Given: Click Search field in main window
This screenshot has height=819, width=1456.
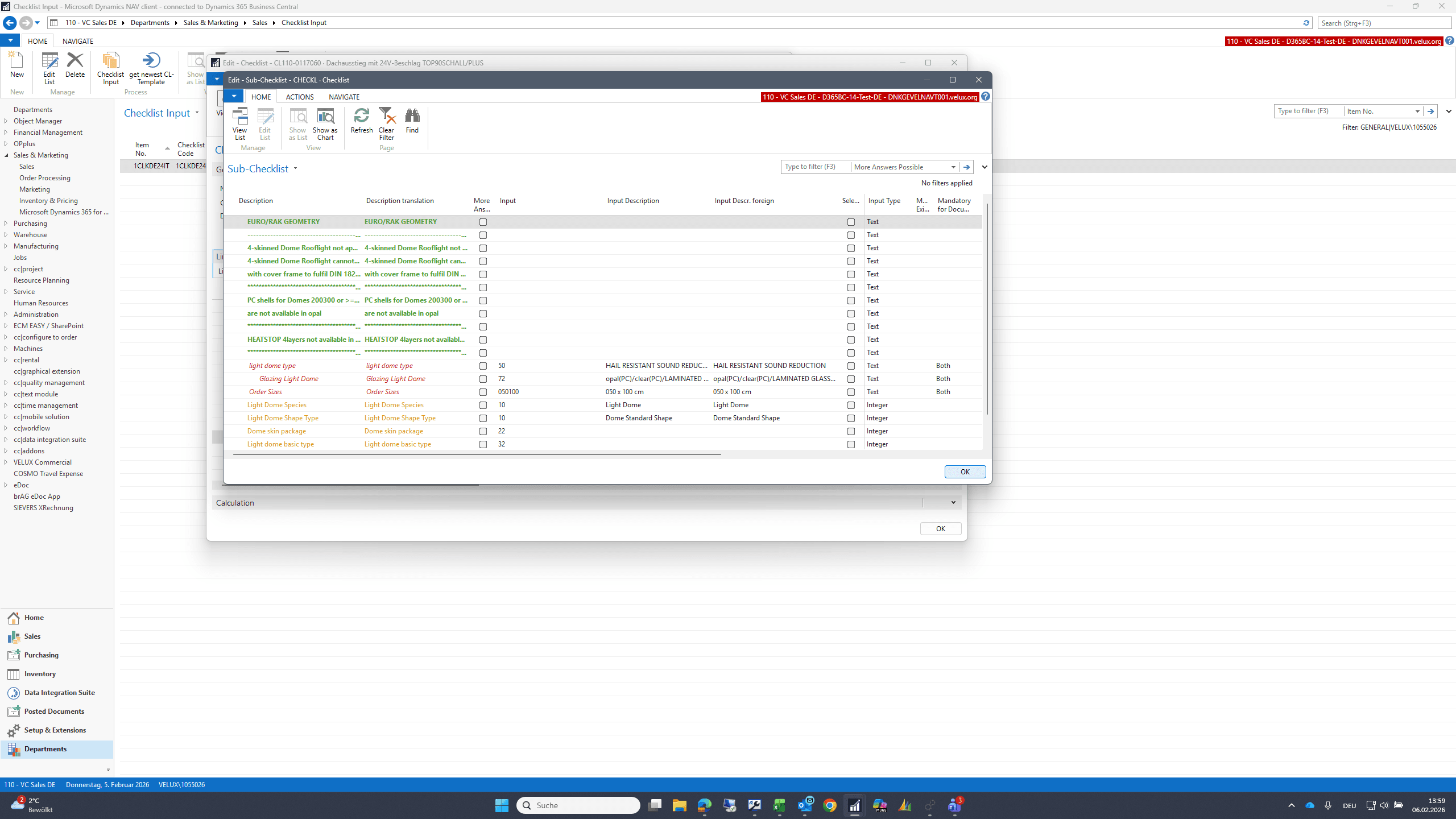Looking at the screenshot, I should (x=1384, y=23).
